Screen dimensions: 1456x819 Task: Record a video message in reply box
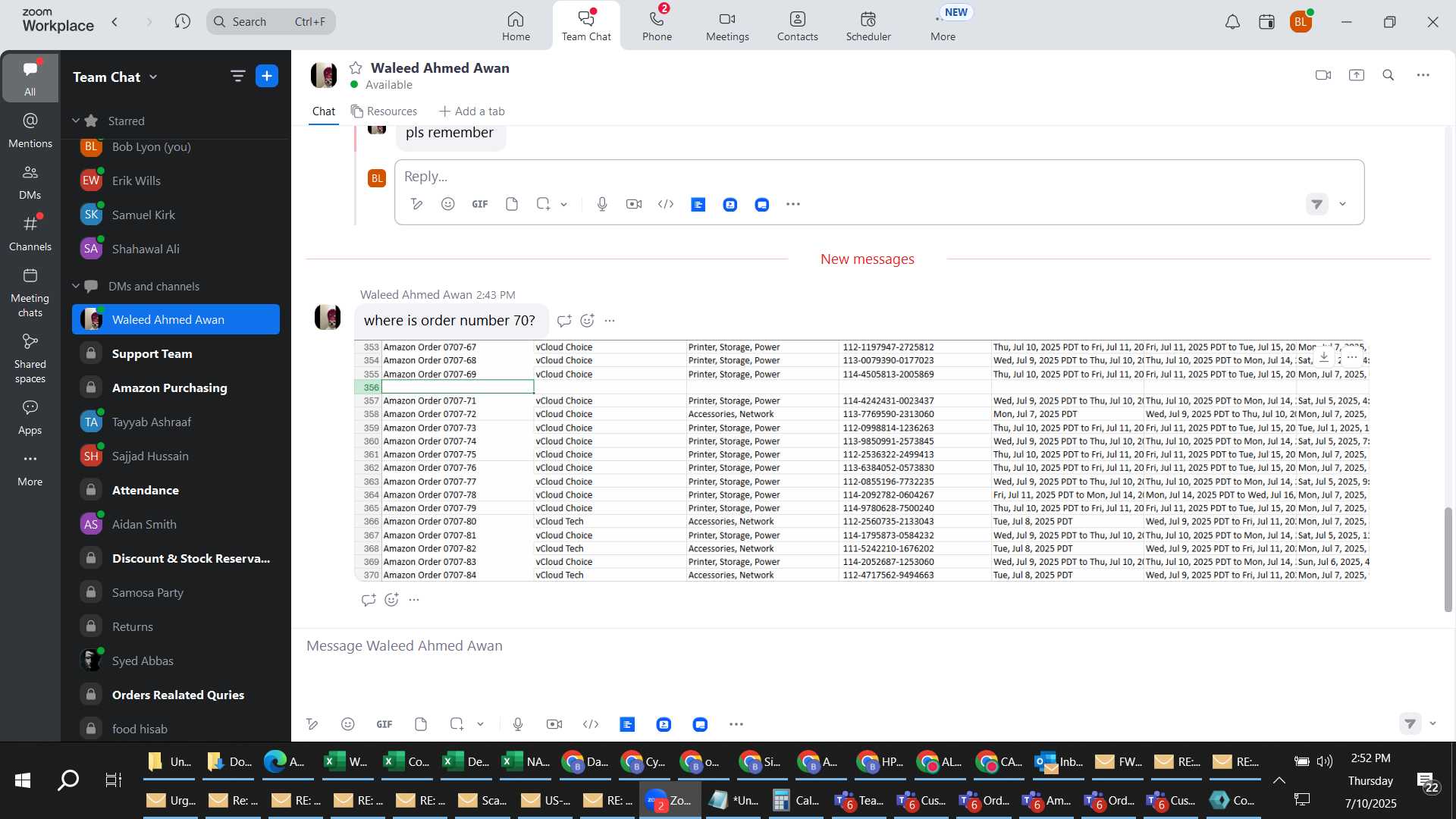[634, 204]
